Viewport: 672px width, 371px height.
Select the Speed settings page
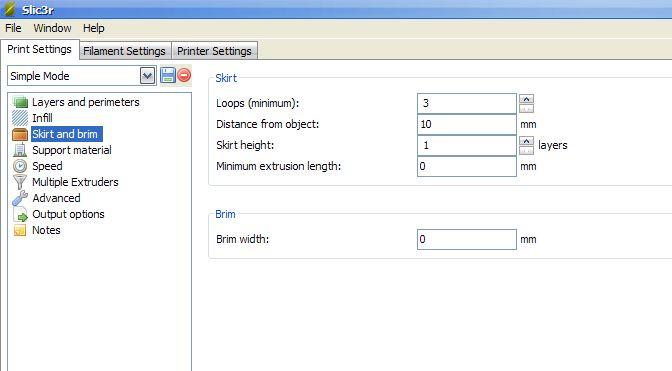(47, 166)
